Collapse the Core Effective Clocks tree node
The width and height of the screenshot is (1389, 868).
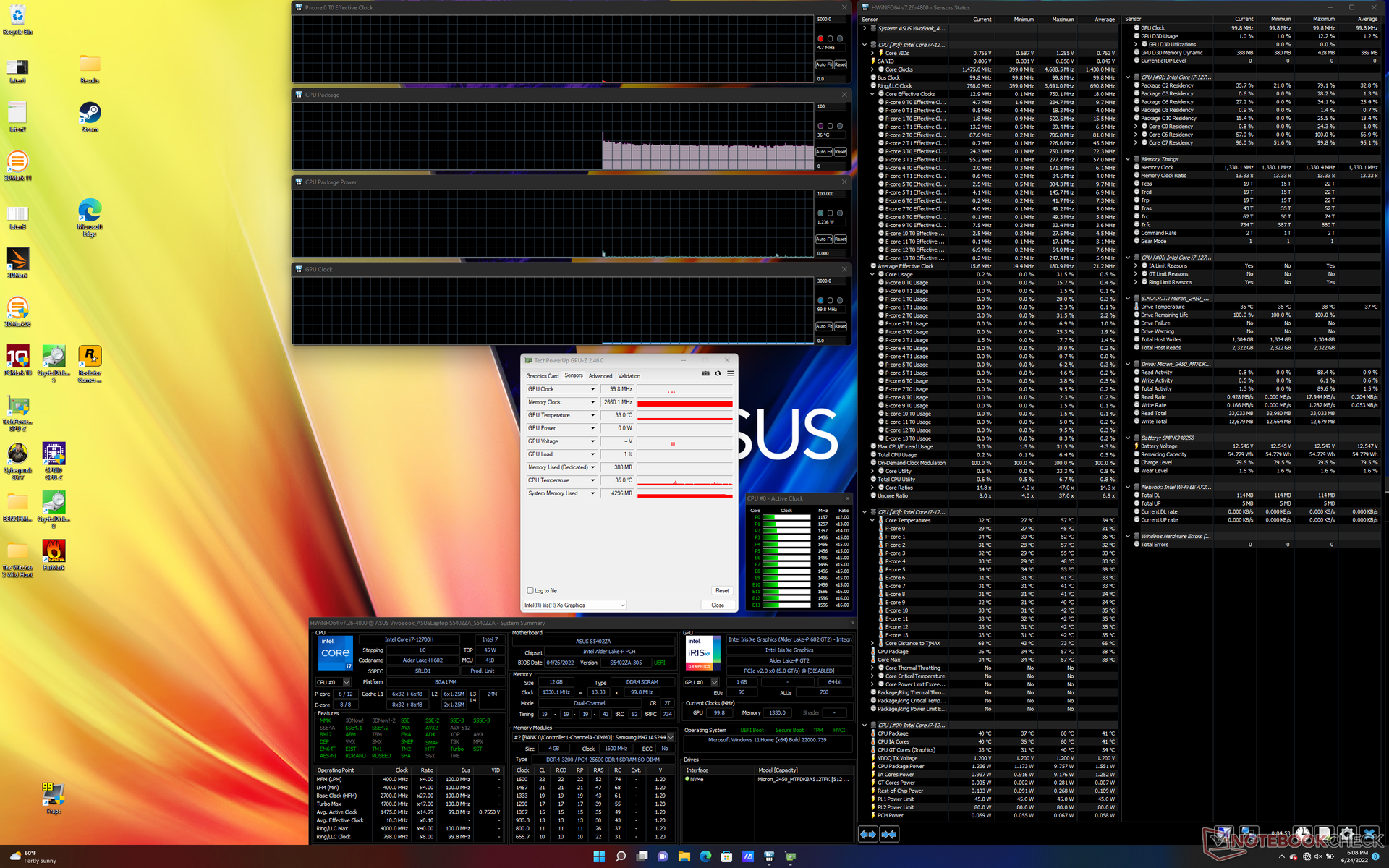pos(873,94)
